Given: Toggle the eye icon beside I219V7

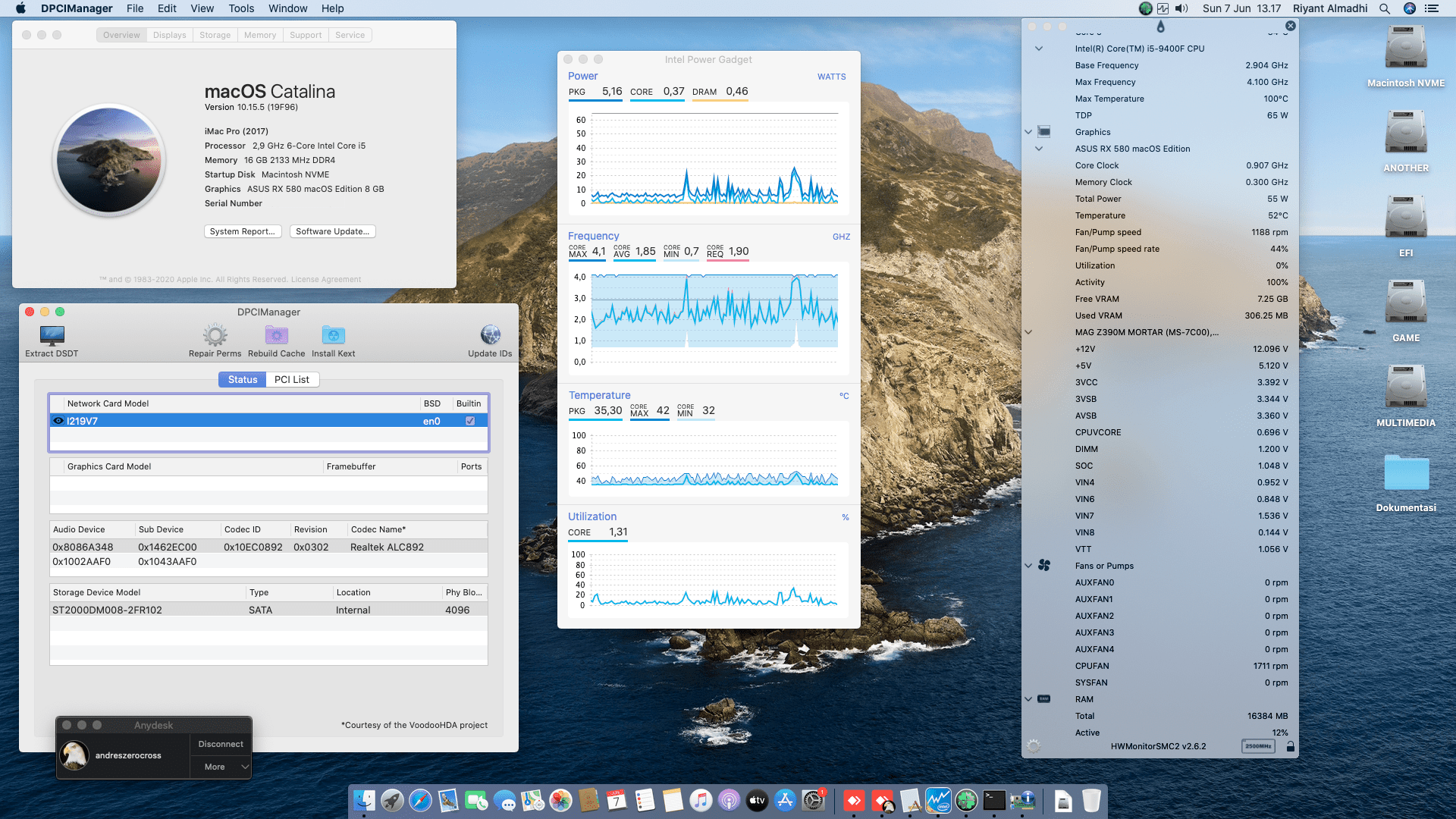Looking at the screenshot, I should point(60,421).
